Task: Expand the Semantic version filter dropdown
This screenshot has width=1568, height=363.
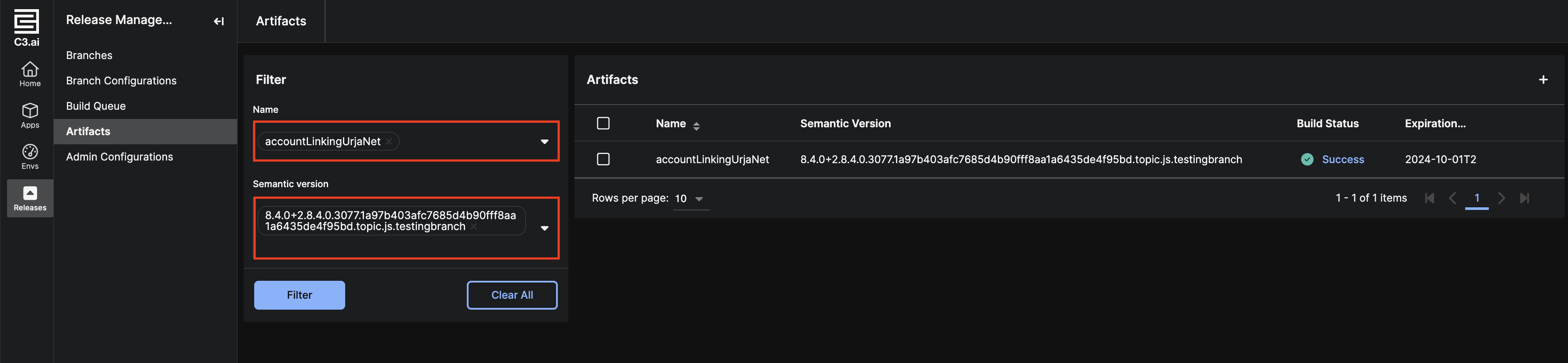Action: pos(544,228)
